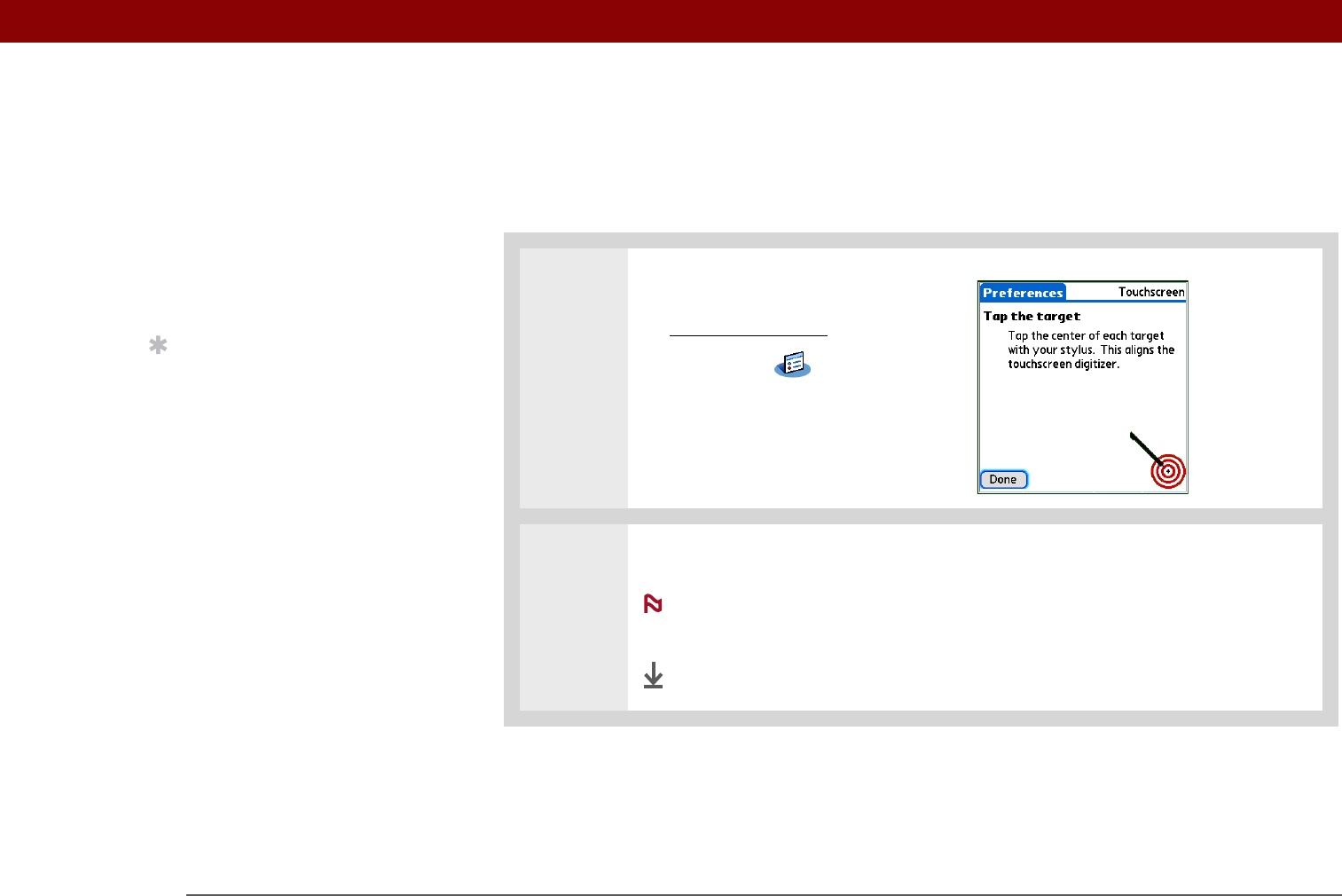The image size is (1342, 896).
Task: Click the Tap the target heading
Action: (x=1032, y=317)
